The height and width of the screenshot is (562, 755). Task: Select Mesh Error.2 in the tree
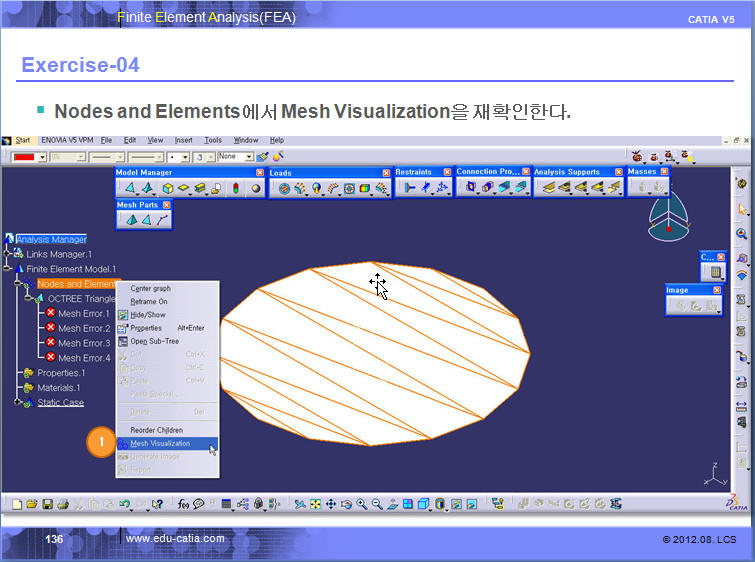[83, 328]
